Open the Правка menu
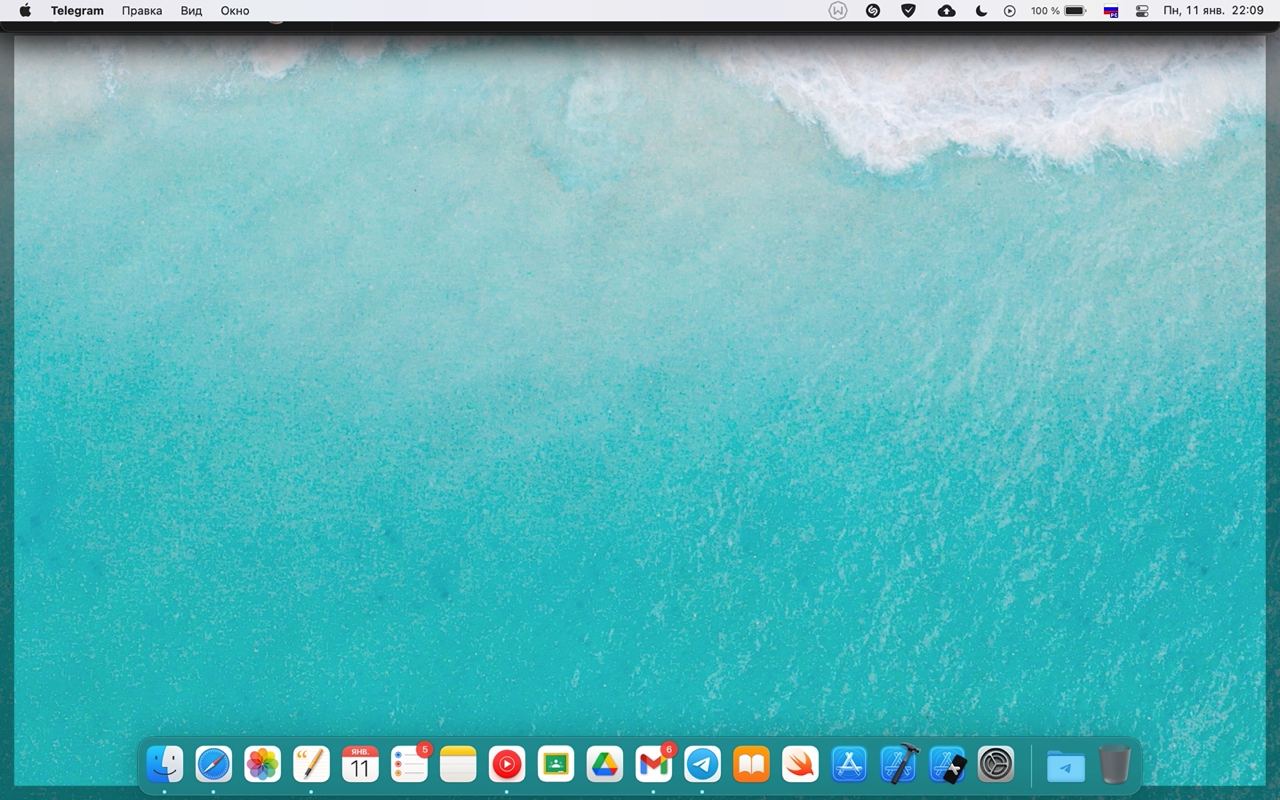The image size is (1280, 800). point(142,11)
